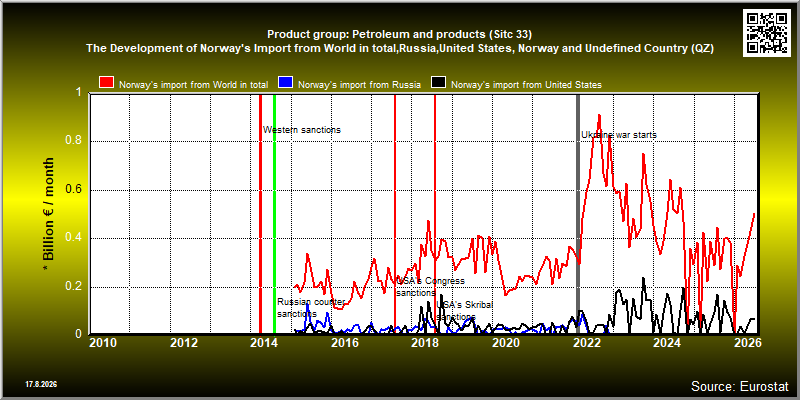Click the chart title "Product group: Petroleum and products"
The width and height of the screenshot is (800, 400).
[x=399, y=35]
